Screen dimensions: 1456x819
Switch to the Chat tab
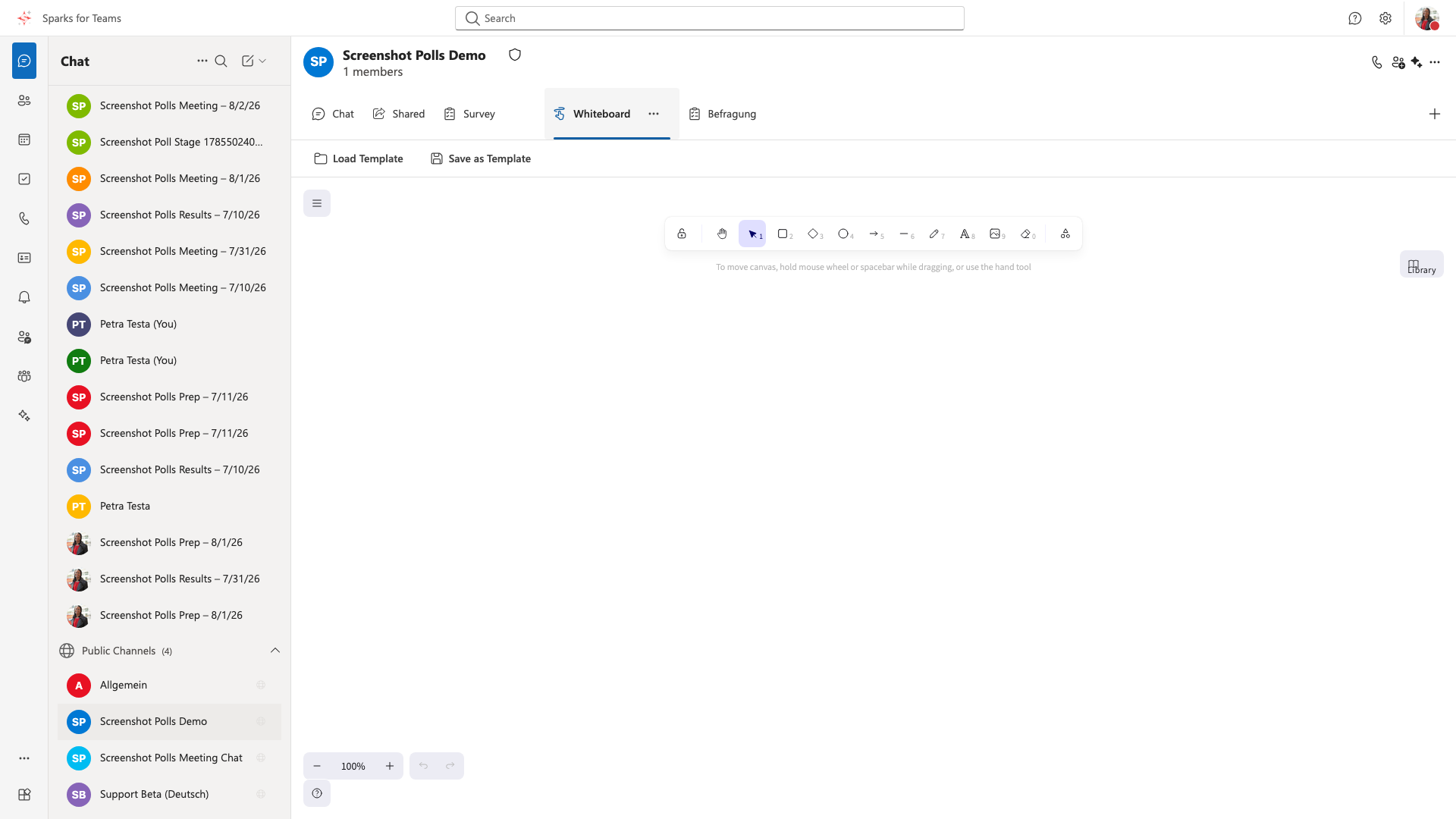(333, 114)
